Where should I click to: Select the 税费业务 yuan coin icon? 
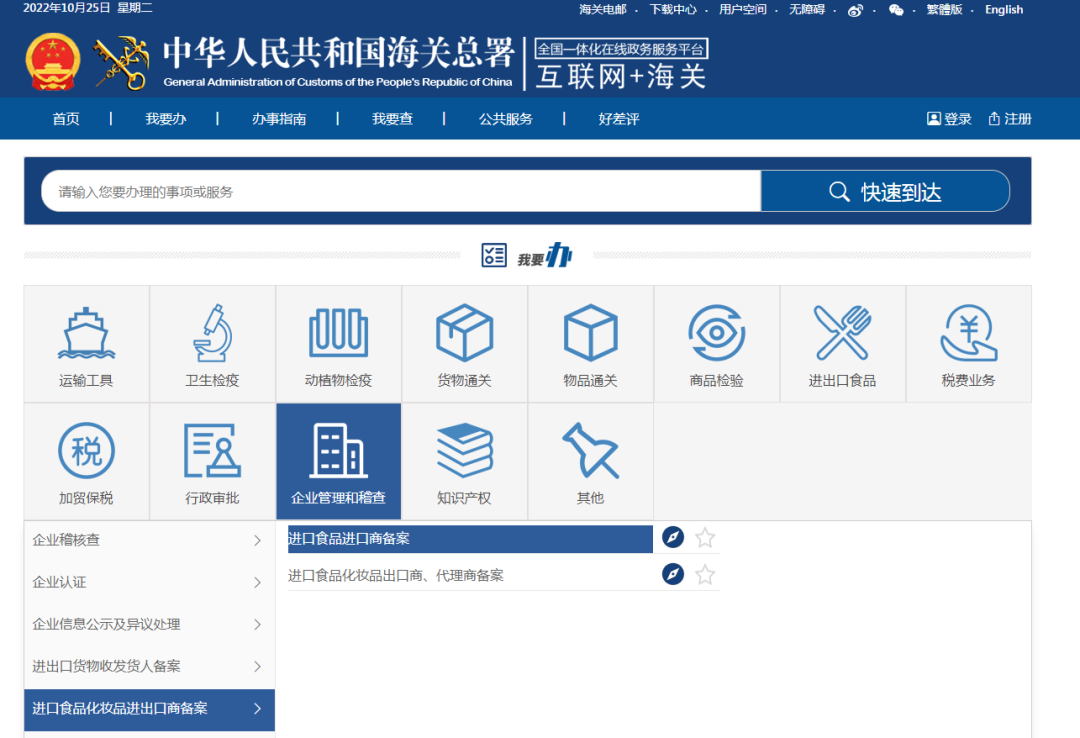[x=968, y=334]
